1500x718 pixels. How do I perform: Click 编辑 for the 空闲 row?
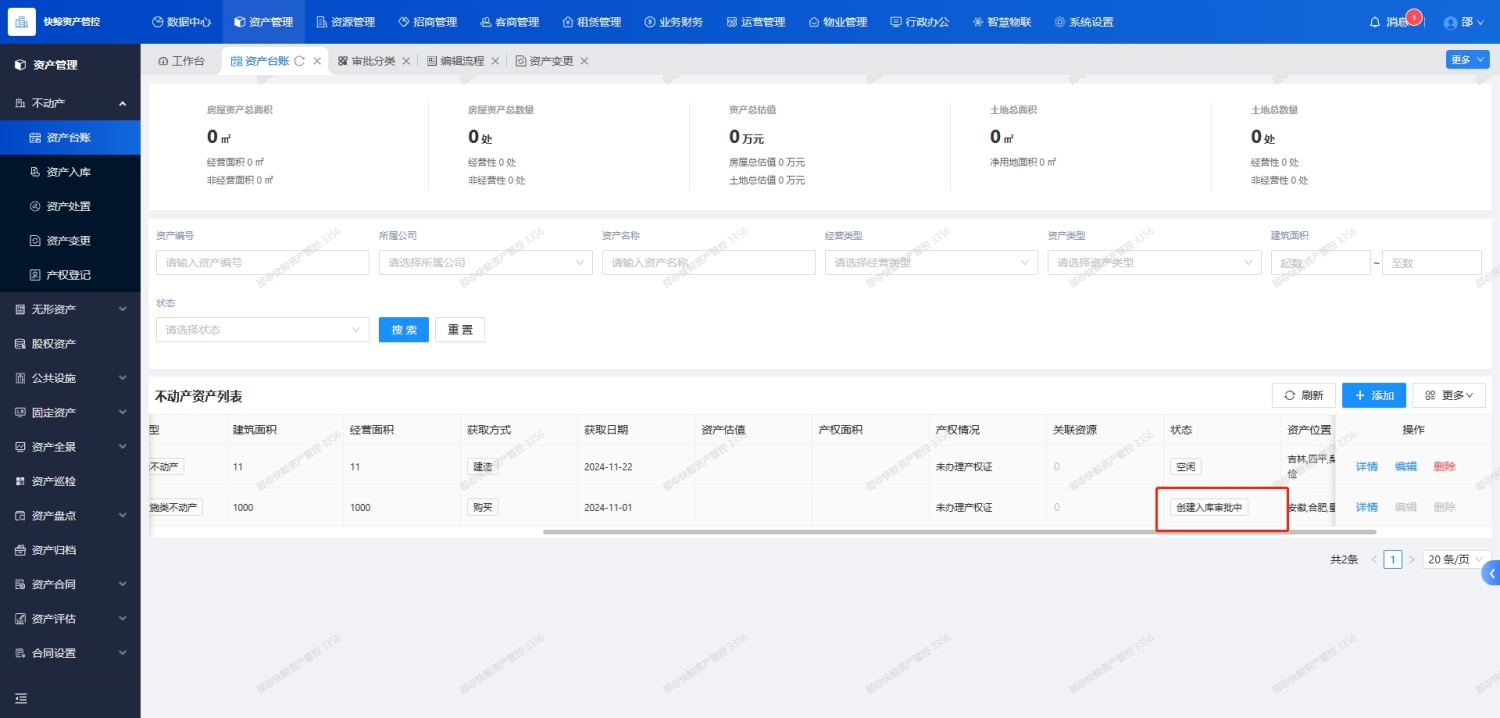click(x=1405, y=466)
